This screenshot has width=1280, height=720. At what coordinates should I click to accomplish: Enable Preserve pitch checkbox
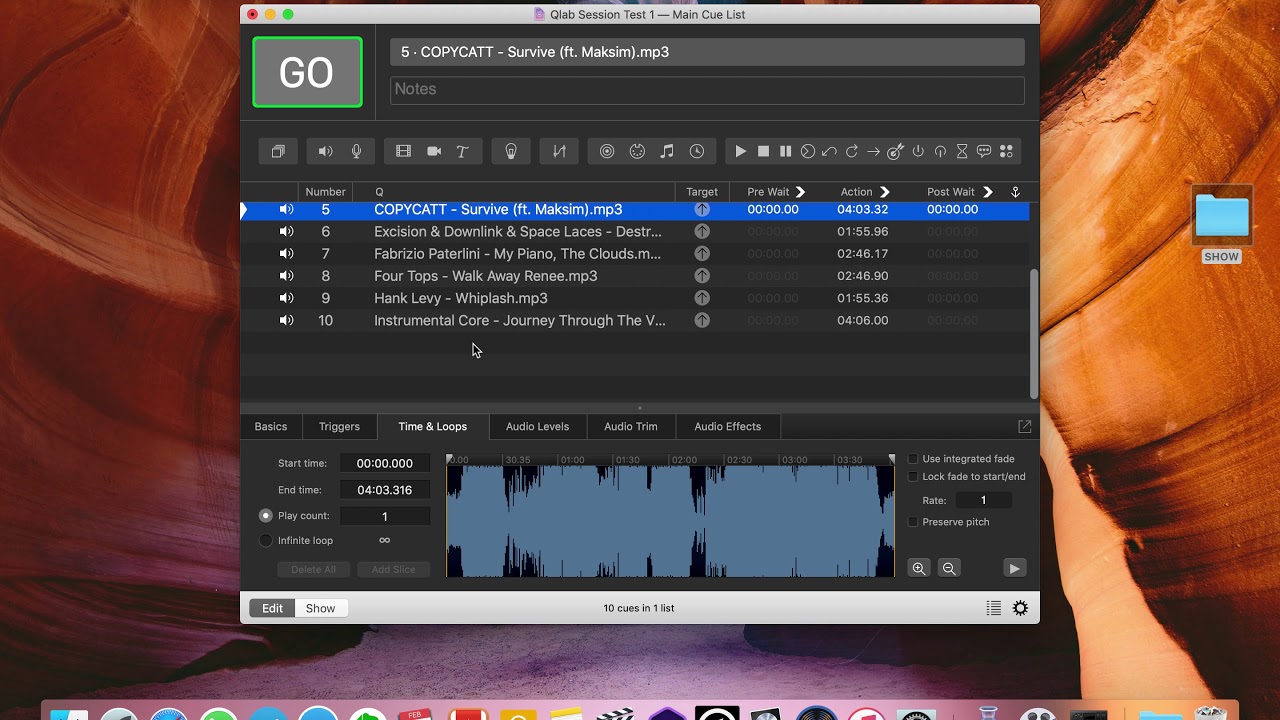click(x=912, y=522)
